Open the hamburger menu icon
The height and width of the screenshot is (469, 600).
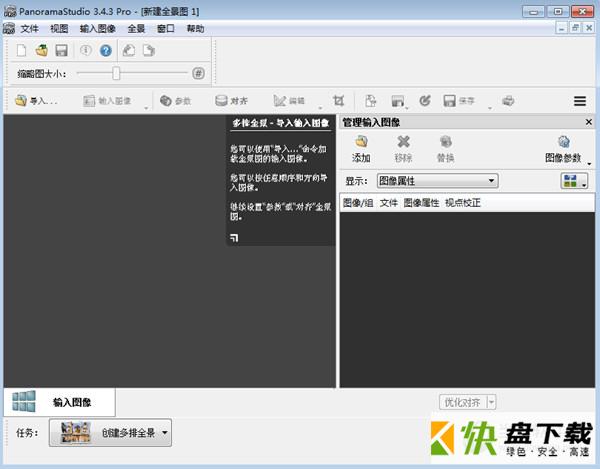click(x=580, y=101)
